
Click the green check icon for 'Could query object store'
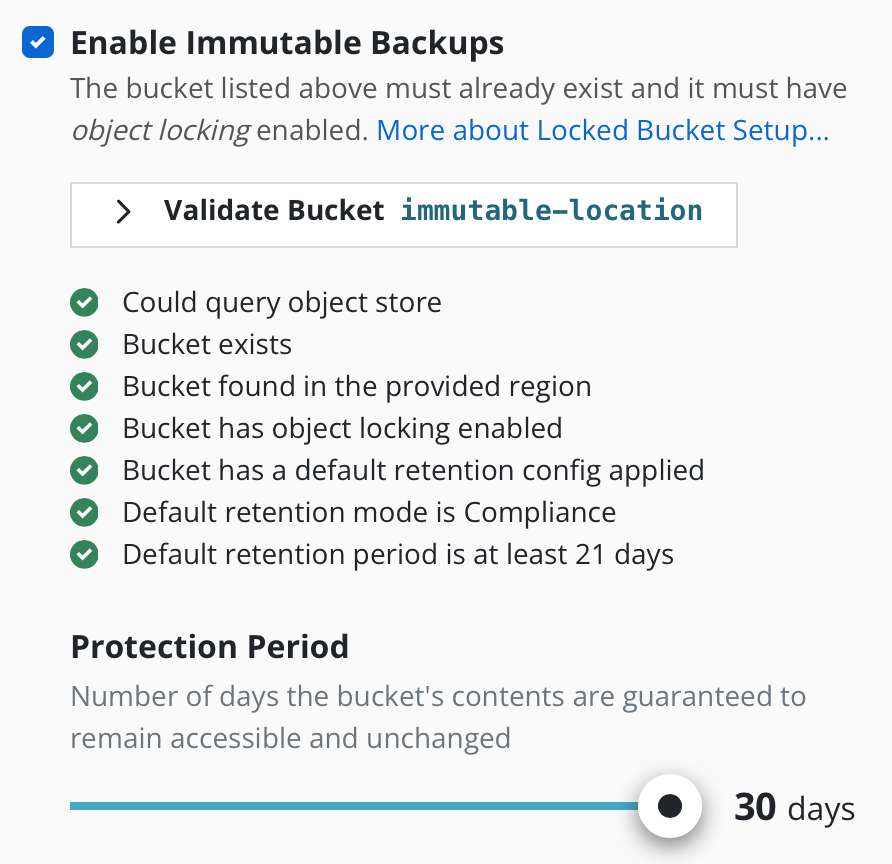pos(85,302)
